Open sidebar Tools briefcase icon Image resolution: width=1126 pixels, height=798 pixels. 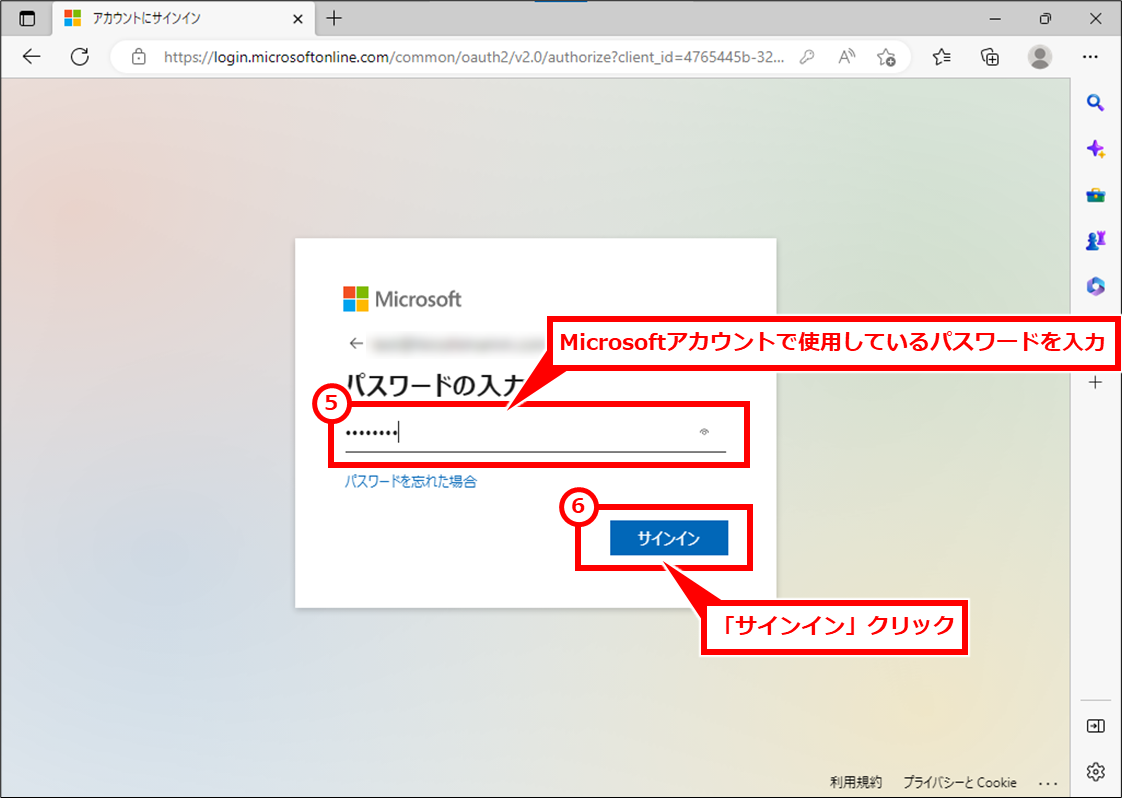1095,195
